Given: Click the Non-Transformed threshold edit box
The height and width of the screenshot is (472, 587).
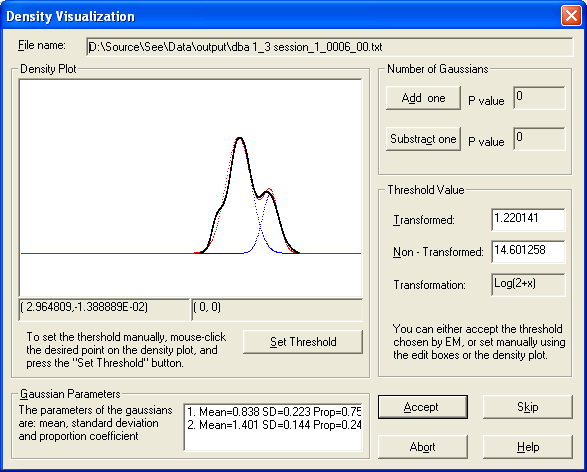Looking at the screenshot, I should point(528,252).
